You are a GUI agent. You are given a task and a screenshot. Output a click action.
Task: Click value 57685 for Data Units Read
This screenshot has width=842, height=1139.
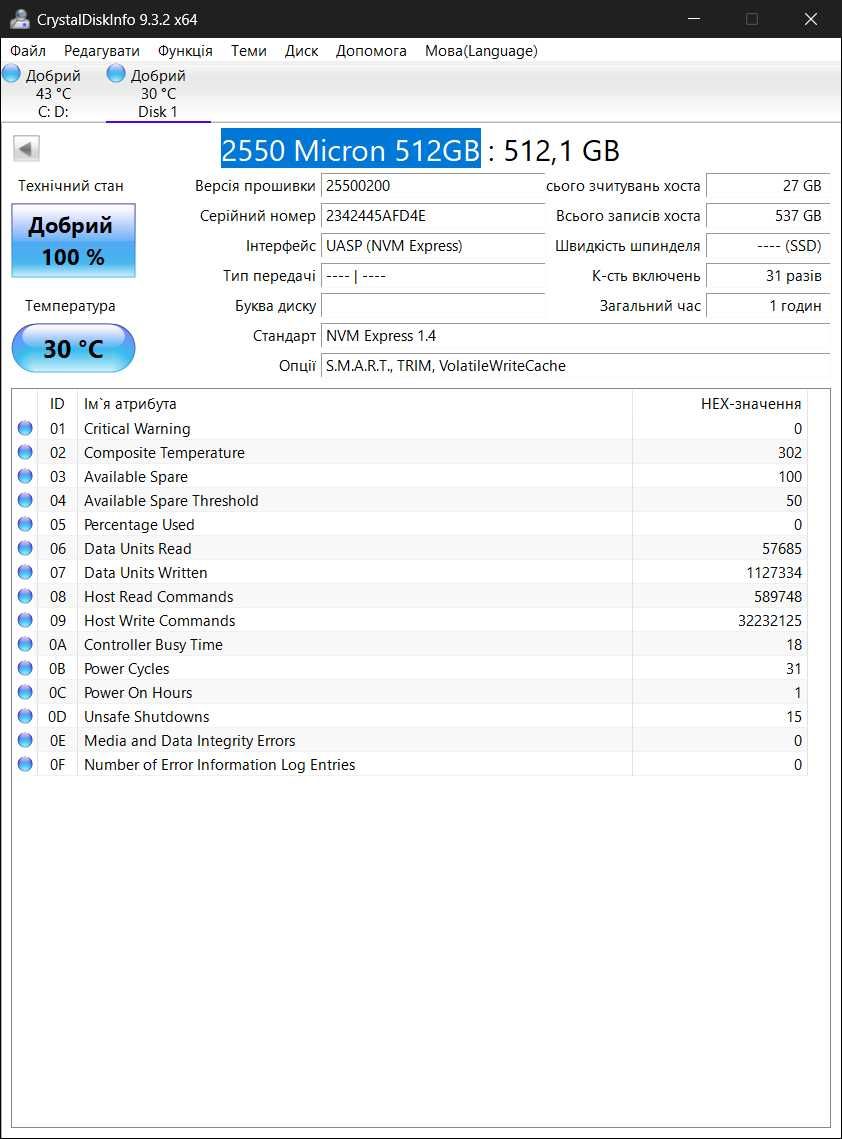782,548
